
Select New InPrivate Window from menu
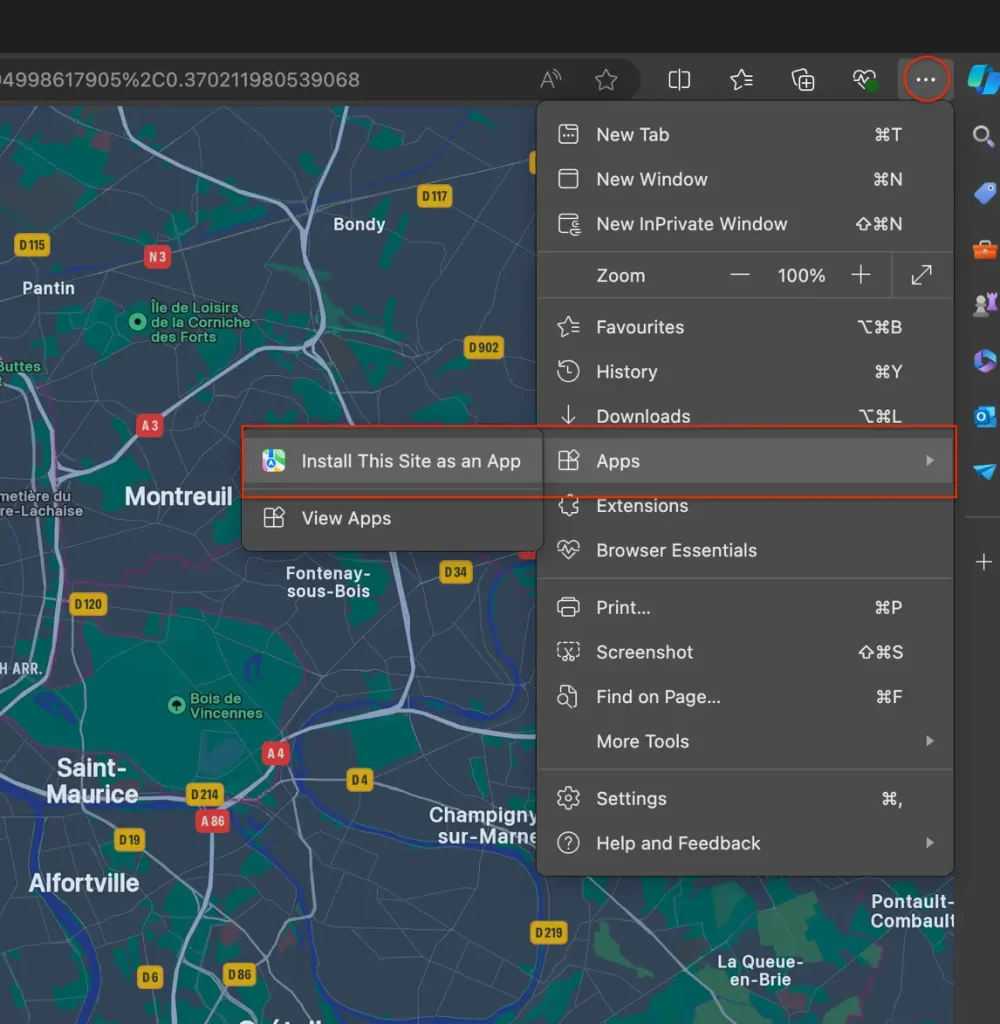click(x=691, y=224)
